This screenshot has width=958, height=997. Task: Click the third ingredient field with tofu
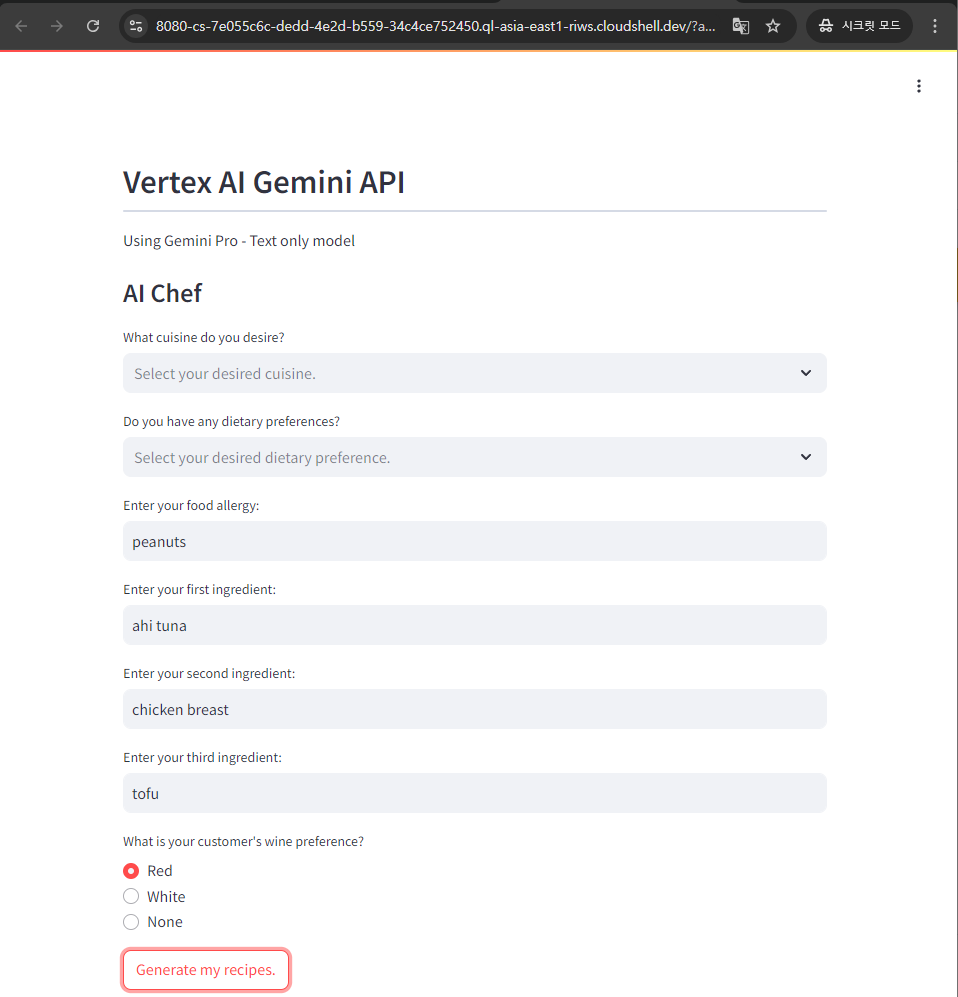click(474, 793)
